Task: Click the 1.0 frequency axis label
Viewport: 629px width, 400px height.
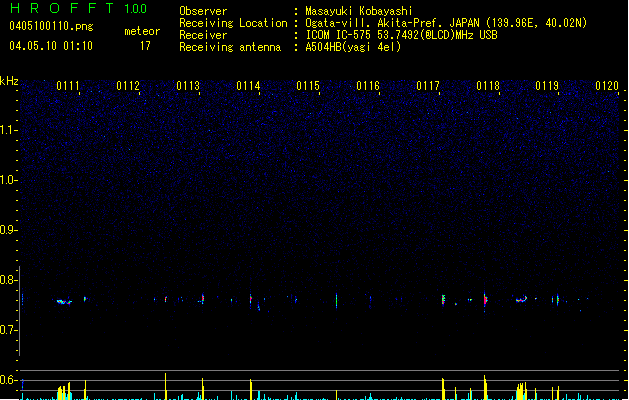Action: coord(8,180)
